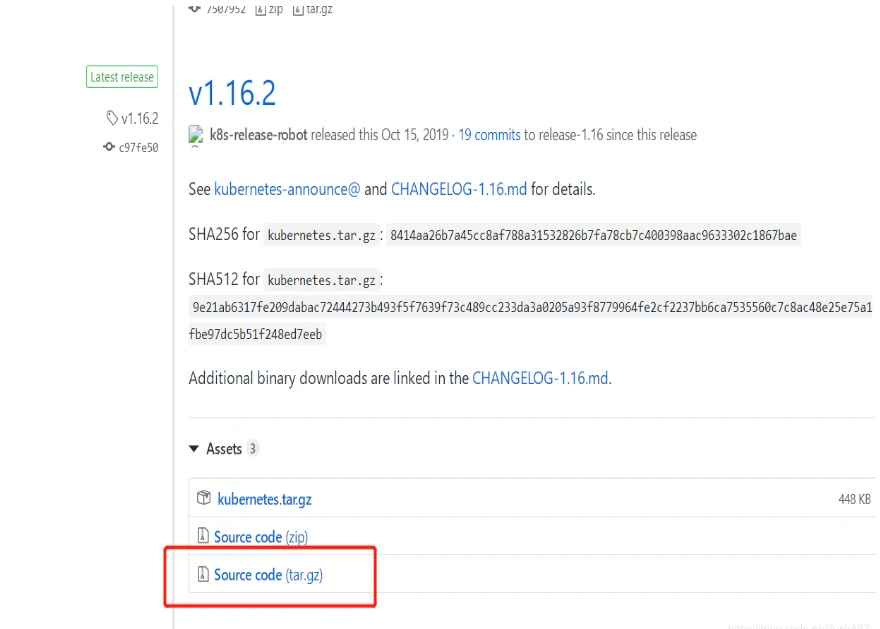Download Source code (zip)

[261, 537]
